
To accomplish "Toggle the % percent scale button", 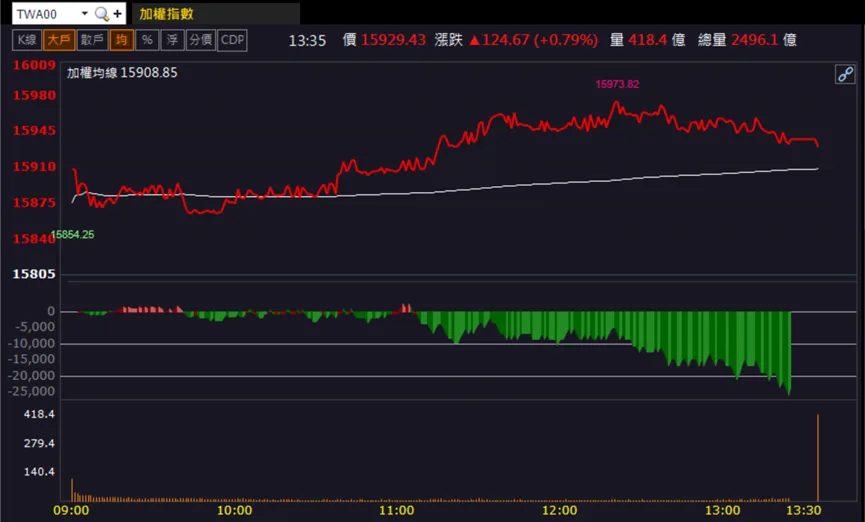I will (x=147, y=40).
